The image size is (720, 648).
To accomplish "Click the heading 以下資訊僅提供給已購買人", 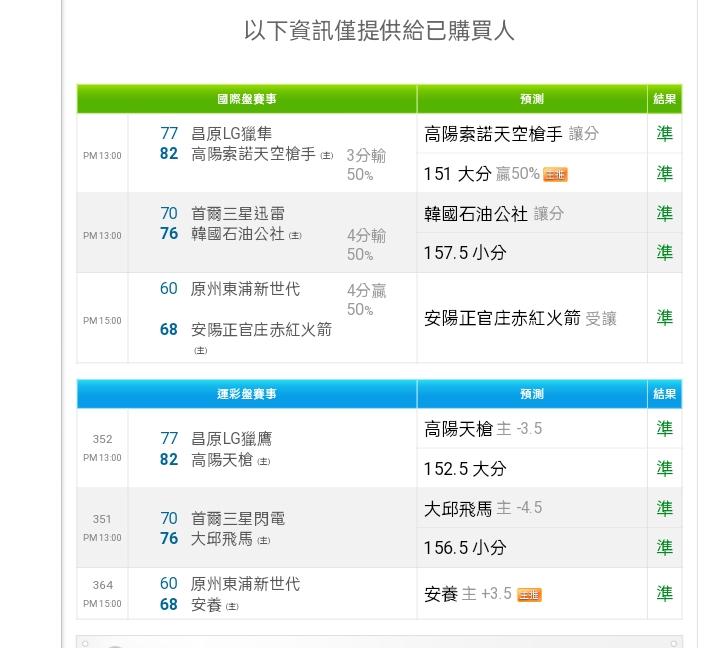I will click(x=379, y=30).
